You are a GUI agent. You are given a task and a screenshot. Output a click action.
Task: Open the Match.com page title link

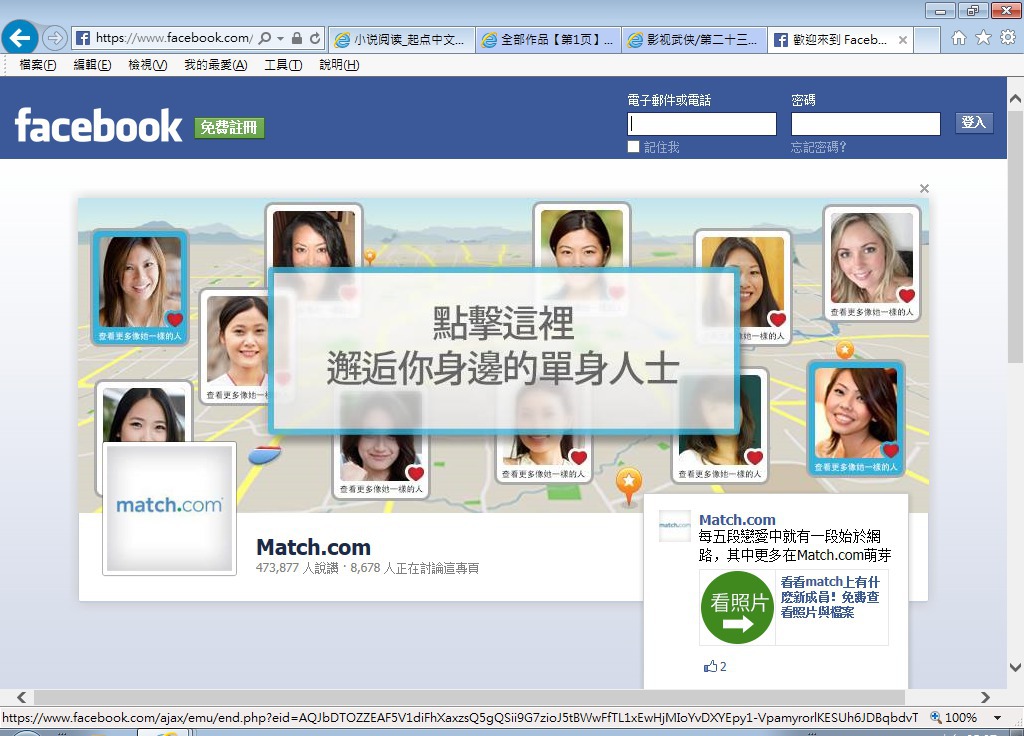(313, 547)
